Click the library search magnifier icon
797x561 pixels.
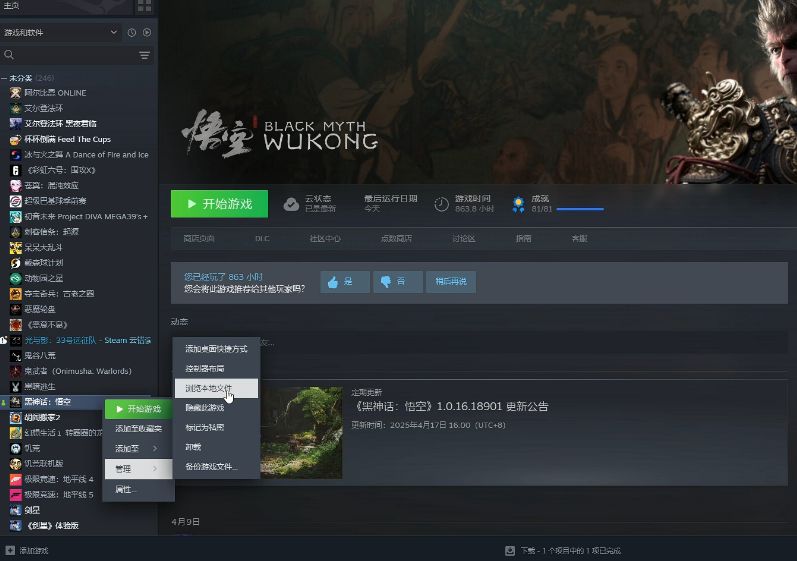click(9, 54)
